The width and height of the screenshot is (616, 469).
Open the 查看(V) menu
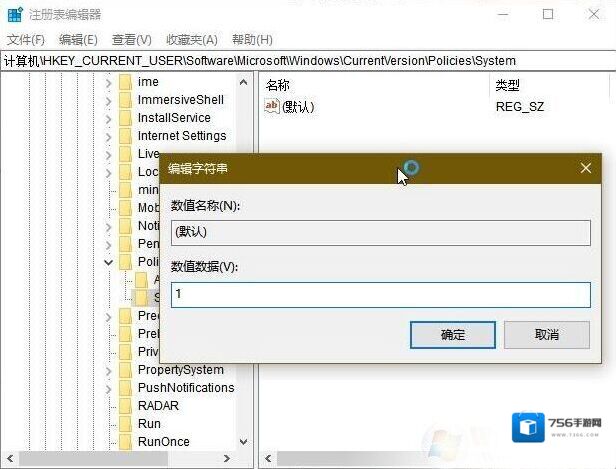point(132,40)
